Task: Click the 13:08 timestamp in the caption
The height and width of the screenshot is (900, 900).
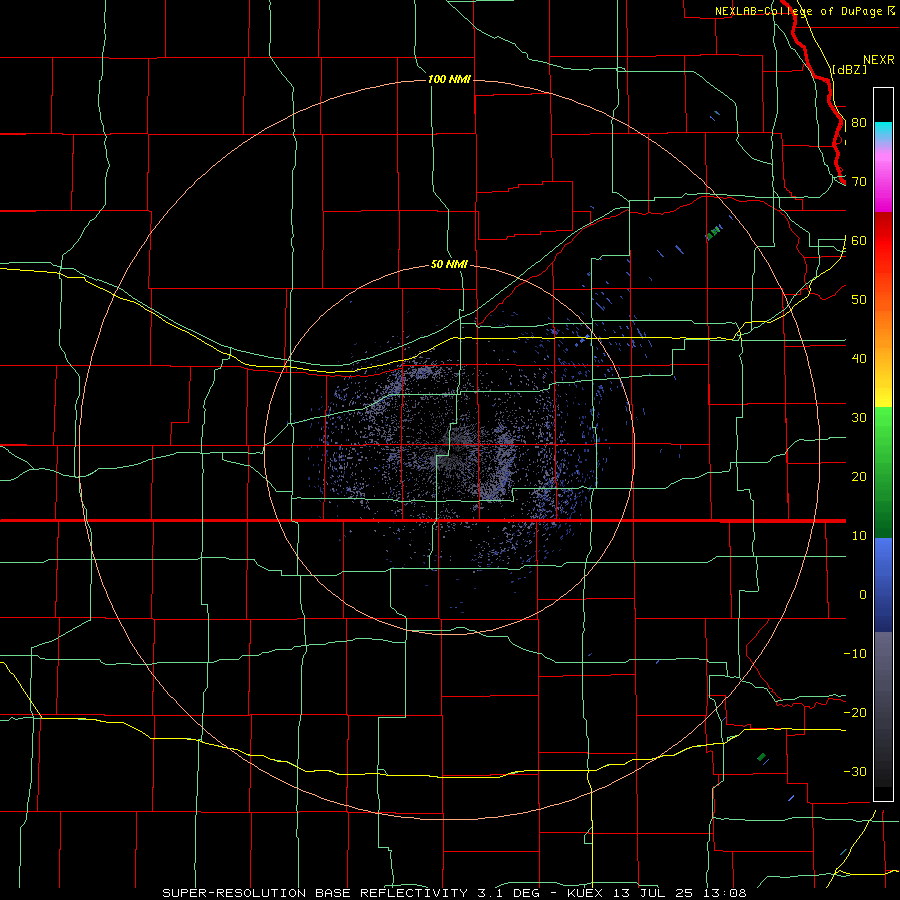Action: [x=727, y=893]
